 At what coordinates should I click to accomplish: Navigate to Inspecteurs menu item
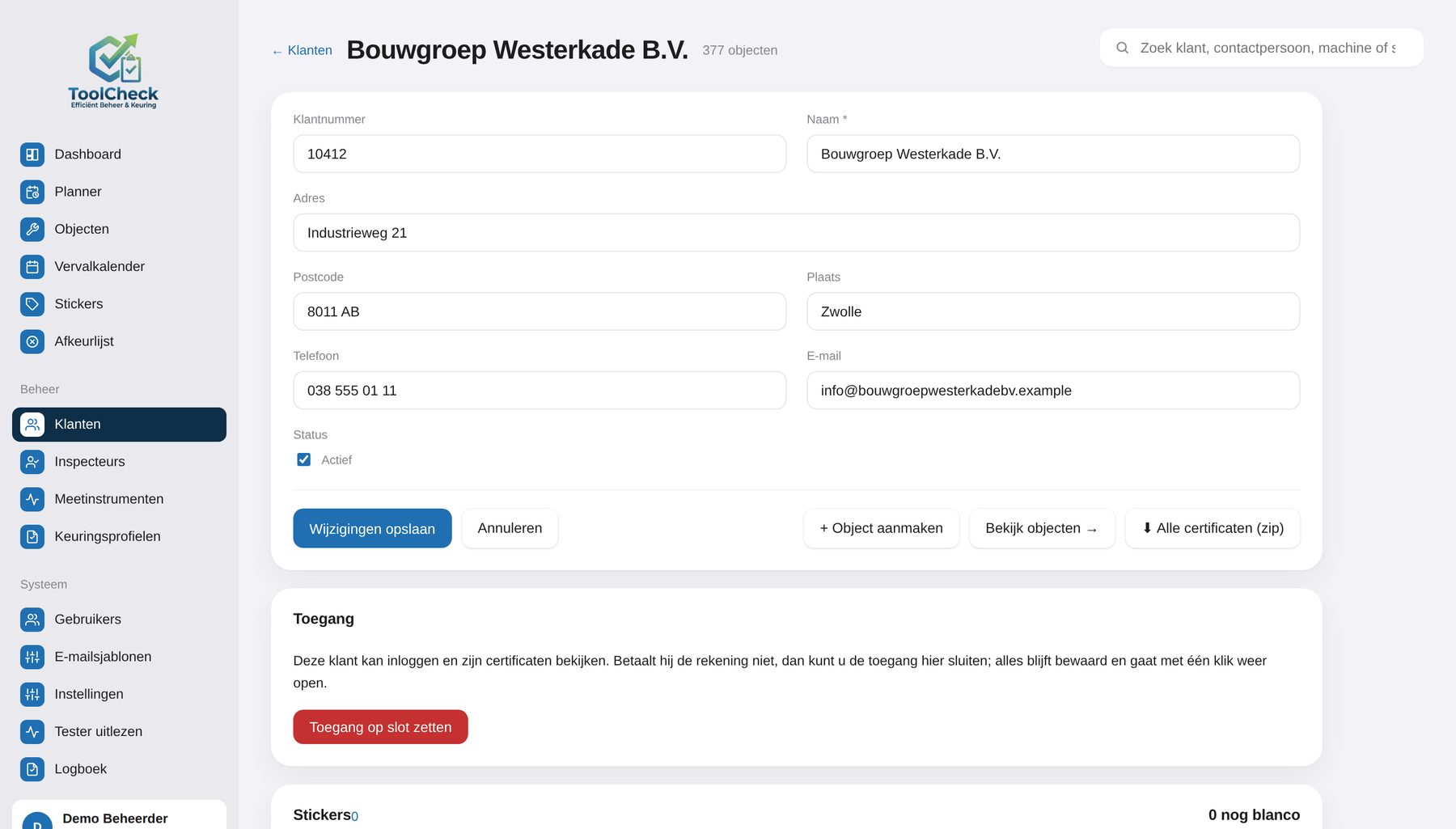[x=119, y=462]
